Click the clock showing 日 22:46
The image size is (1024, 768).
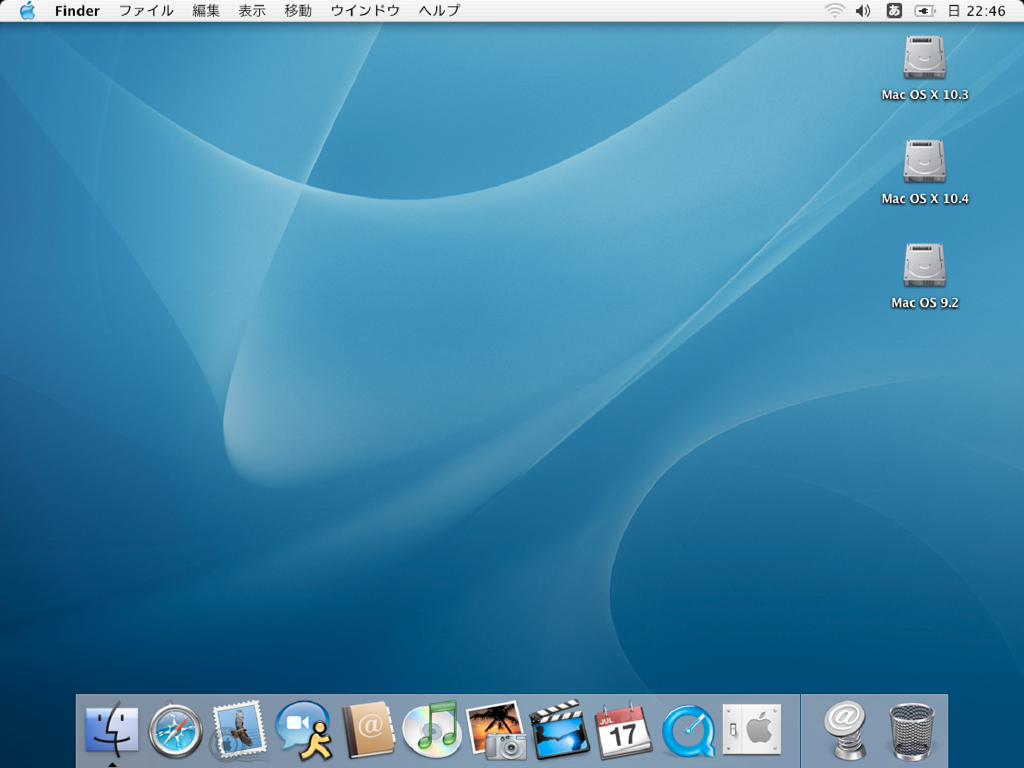[x=976, y=10]
